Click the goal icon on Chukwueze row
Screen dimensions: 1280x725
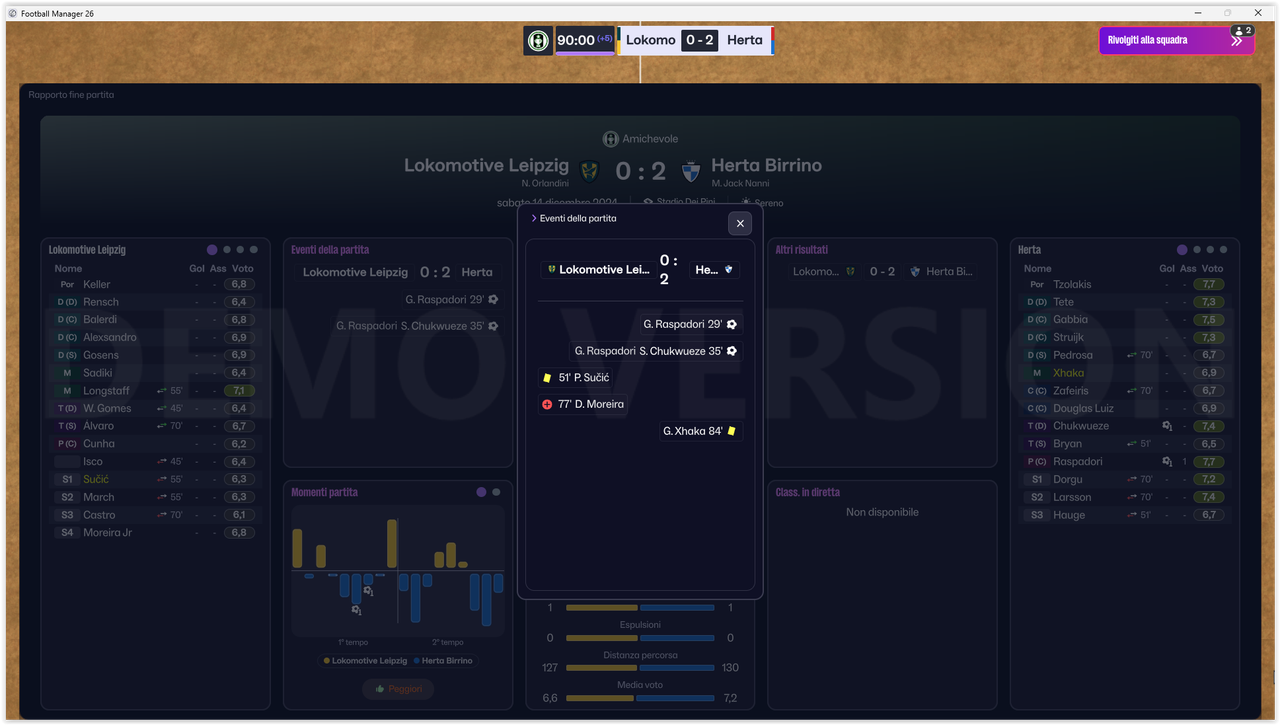(x=1167, y=426)
